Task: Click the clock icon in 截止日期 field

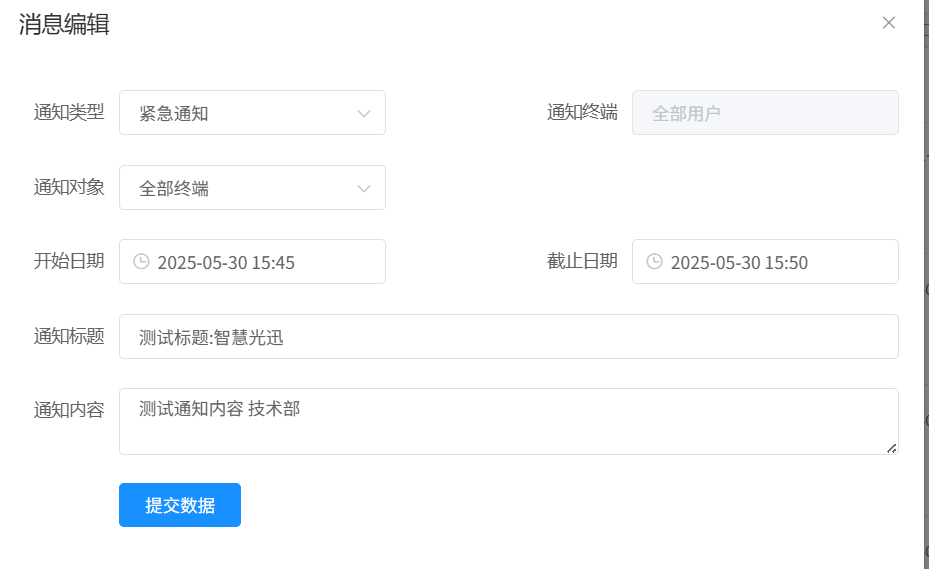Action: pyautogui.click(x=655, y=262)
